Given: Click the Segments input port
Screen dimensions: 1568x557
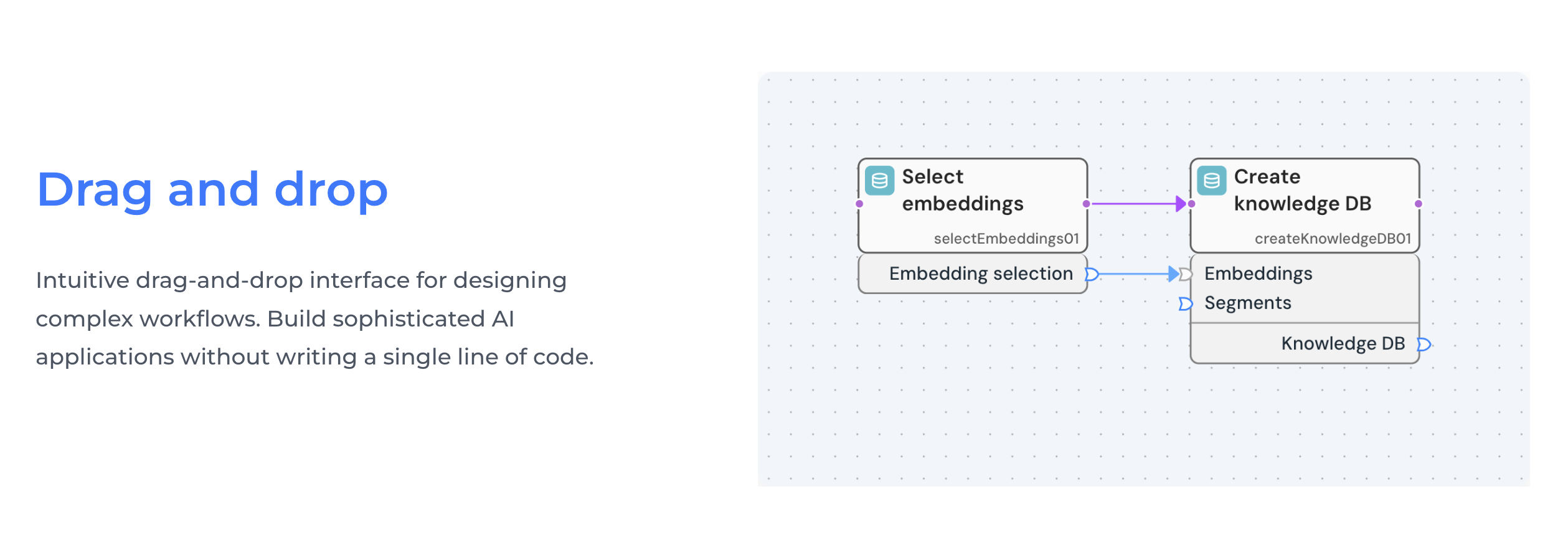Looking at the screenshot, I should [x=1185, y=304].
